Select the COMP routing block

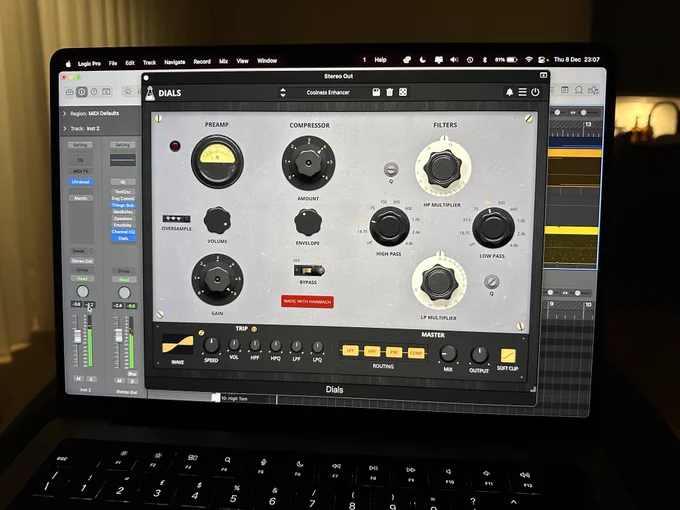[x=416, y=353]
